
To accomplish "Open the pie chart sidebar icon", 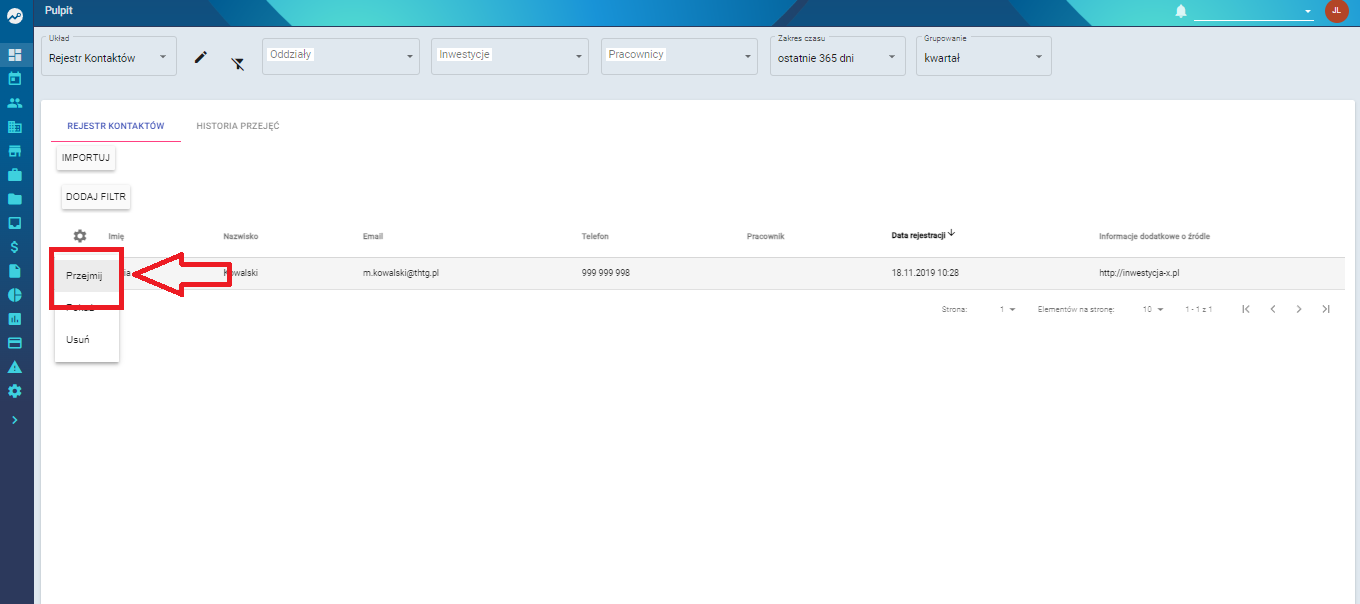I will (x=15, y=294).
